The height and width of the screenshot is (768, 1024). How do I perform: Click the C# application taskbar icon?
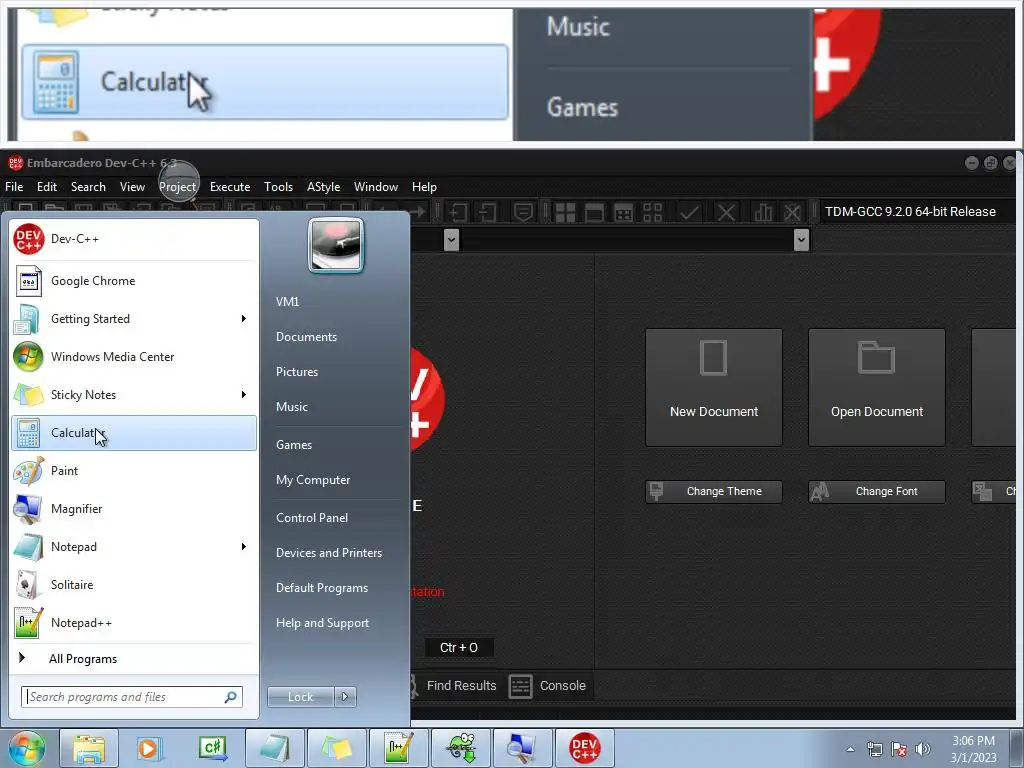pos(212,748)
